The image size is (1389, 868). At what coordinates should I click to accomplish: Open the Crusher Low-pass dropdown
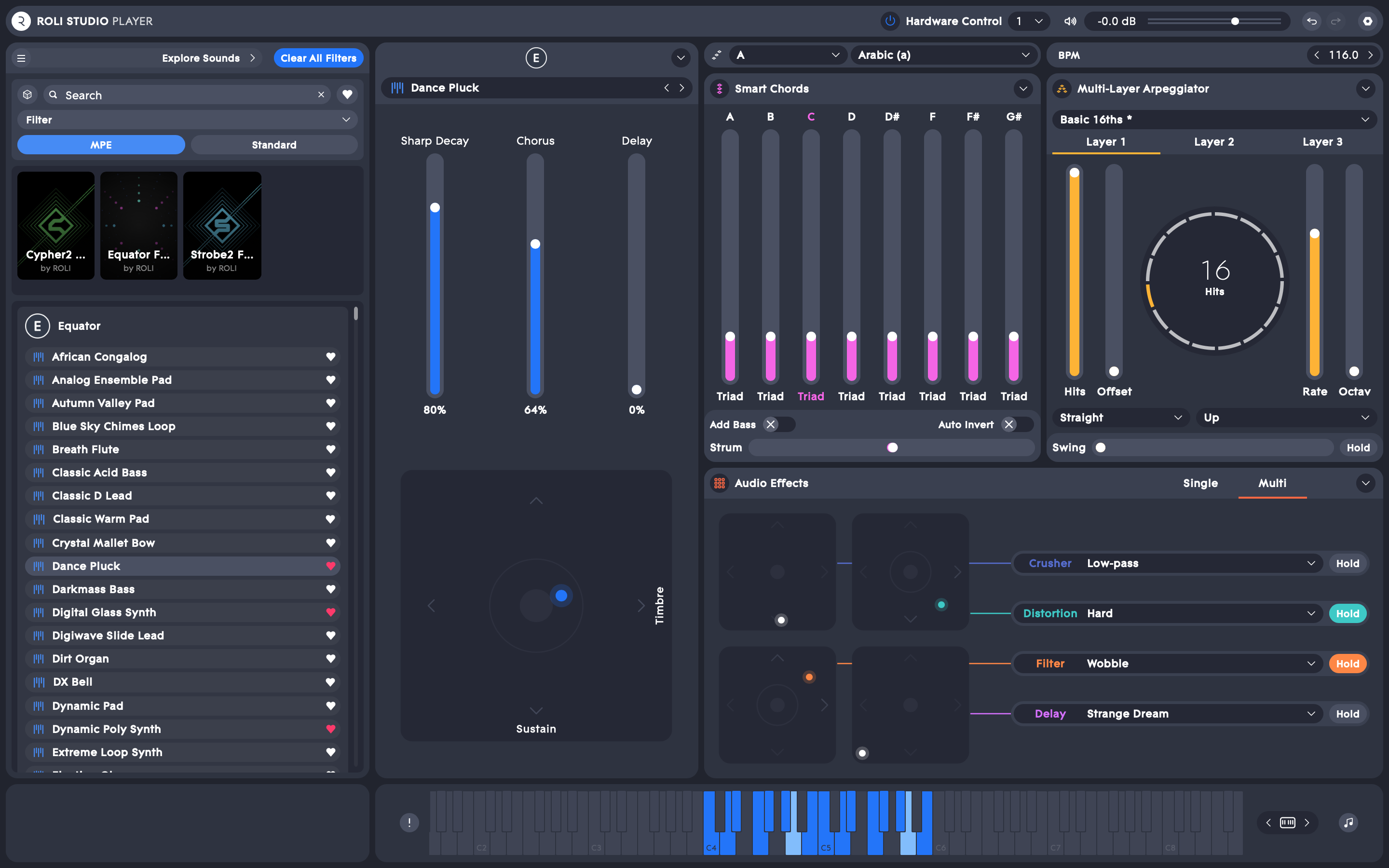coord(1169,564)
